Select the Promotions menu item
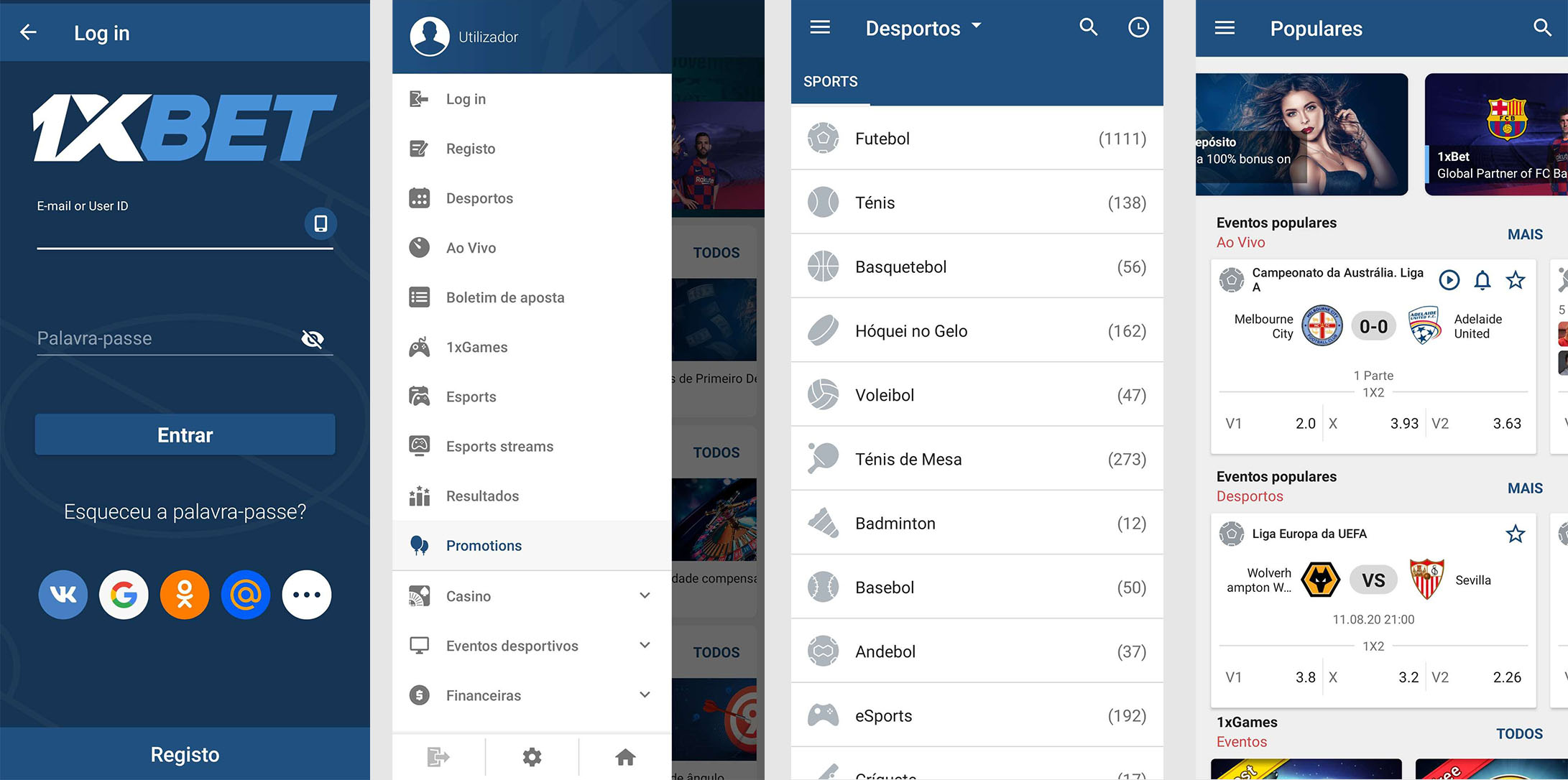Screen dimensions: 1568x780 tap(485, 545)
